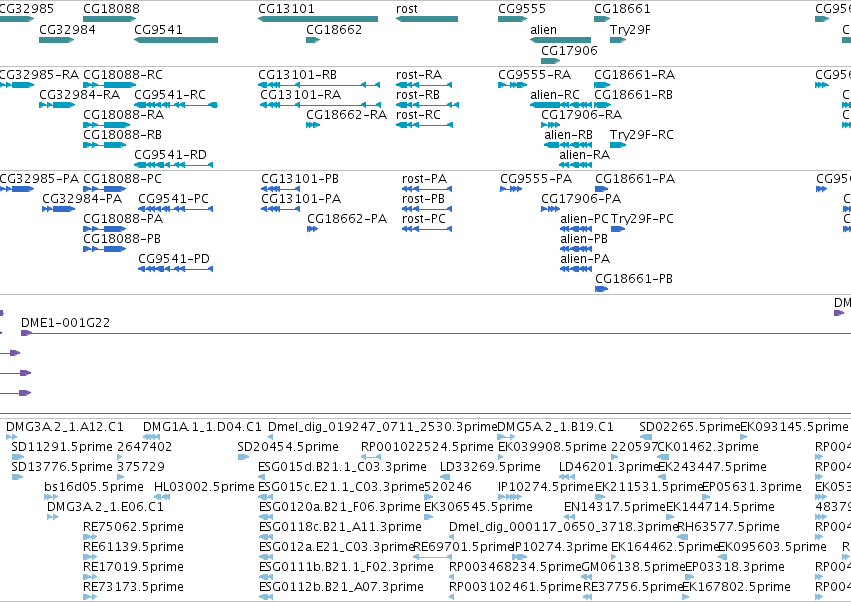Select protein CG9541-PC
This screenshot has width=851, height=602.
coord(173,199)
